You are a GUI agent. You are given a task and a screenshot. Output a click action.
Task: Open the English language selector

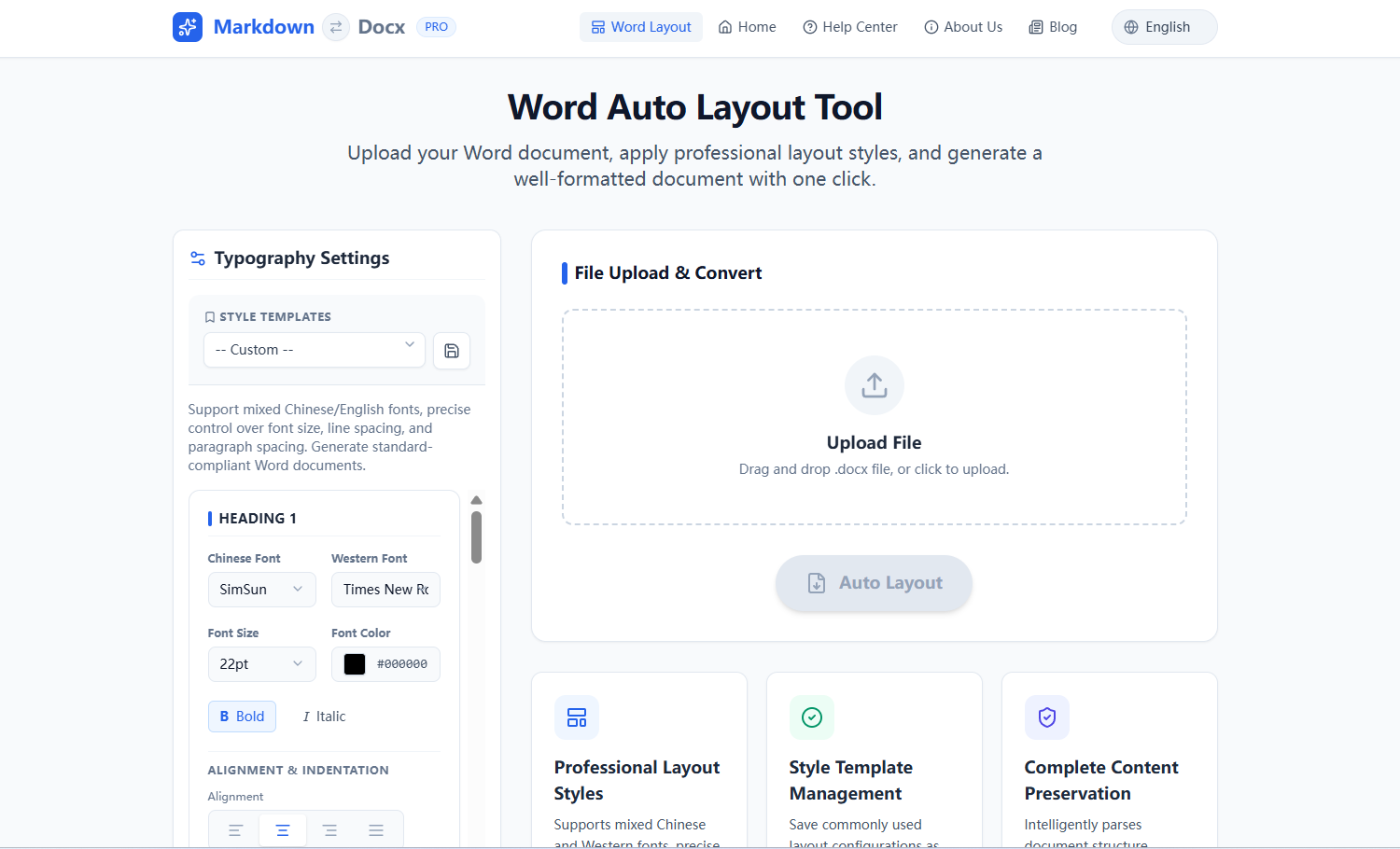click(1164, 27)
